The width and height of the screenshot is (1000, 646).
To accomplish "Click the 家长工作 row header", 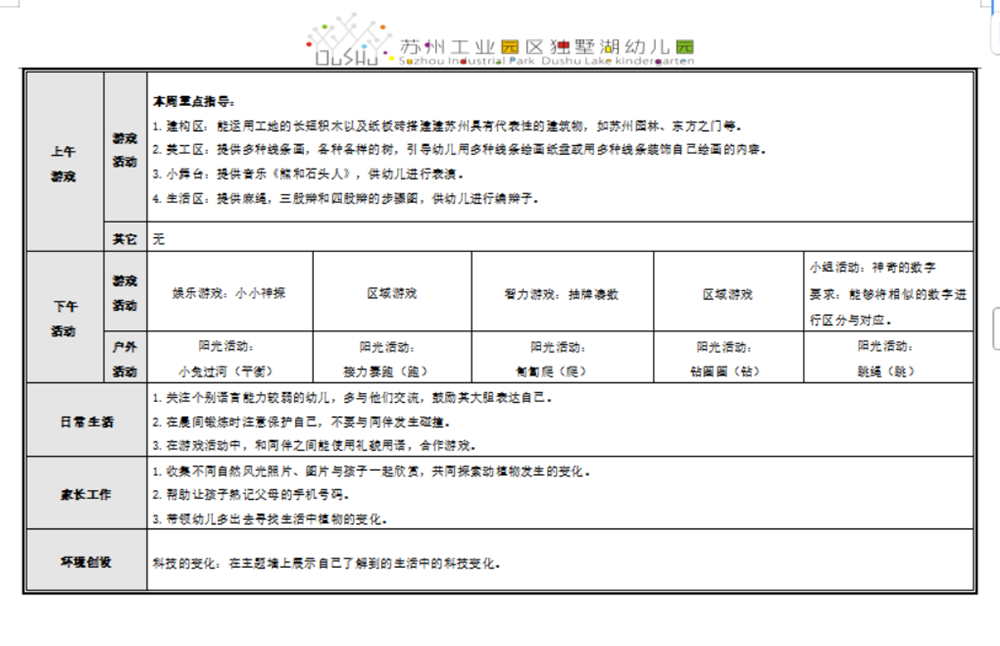I will pos(85,494).
